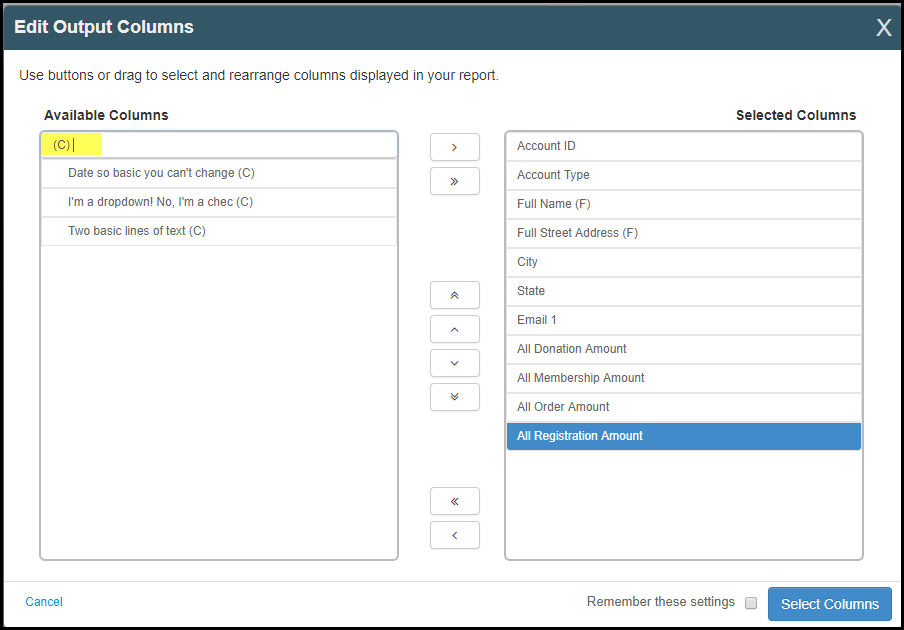This screenshot has height=630, width=904.
Task: Select 'Two basic lines of text (C)'
Action: [219, 231]
